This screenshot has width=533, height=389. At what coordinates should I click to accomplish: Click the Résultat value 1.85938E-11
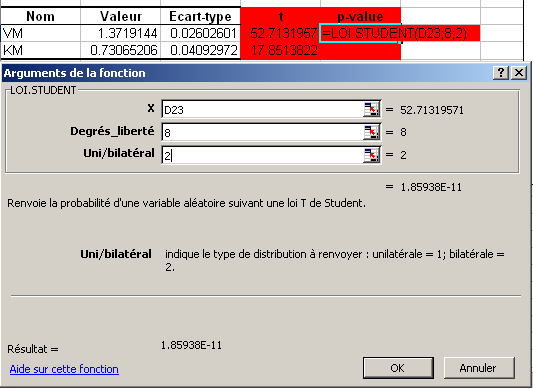[191, 345]
